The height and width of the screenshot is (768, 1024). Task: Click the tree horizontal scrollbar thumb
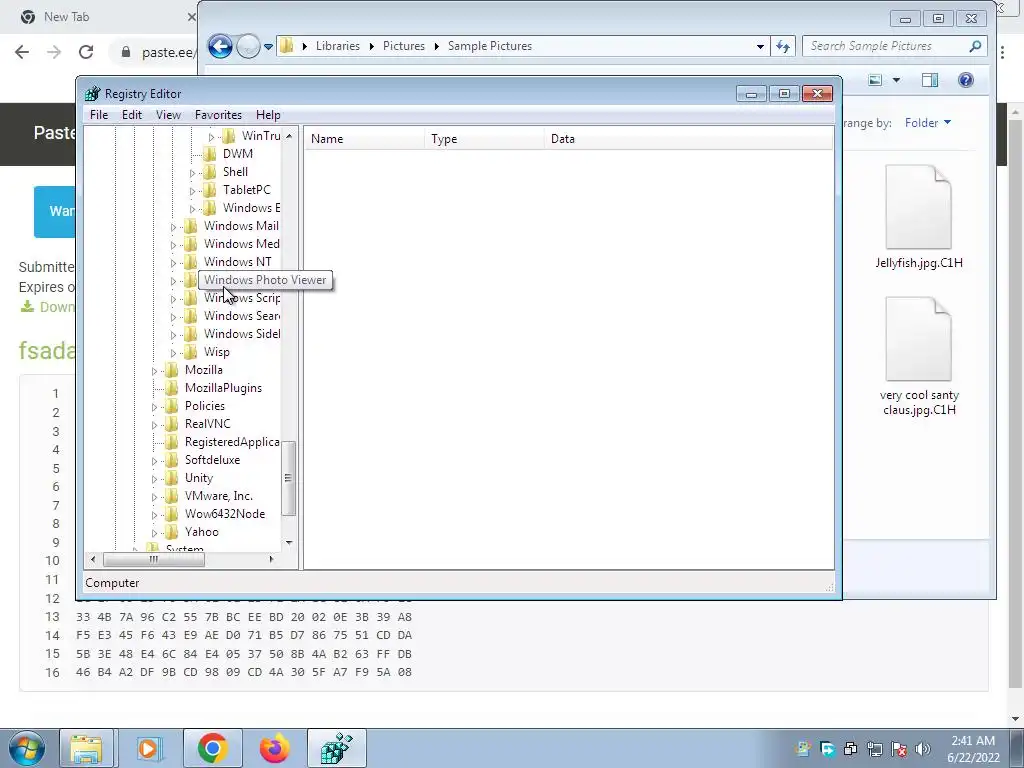tap(153, 559)
